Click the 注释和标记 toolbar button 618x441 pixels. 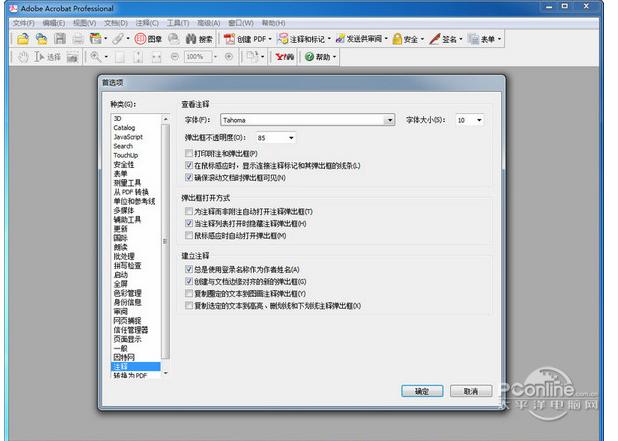pos(304,39)
